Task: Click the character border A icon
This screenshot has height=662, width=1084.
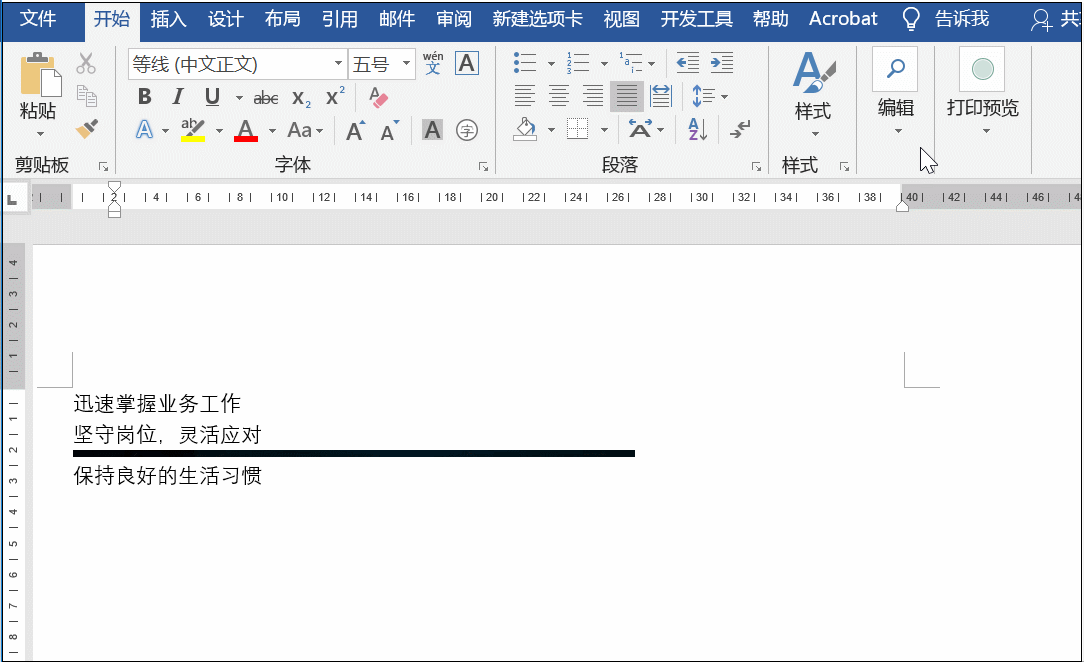Action: [x=467, y=64]
